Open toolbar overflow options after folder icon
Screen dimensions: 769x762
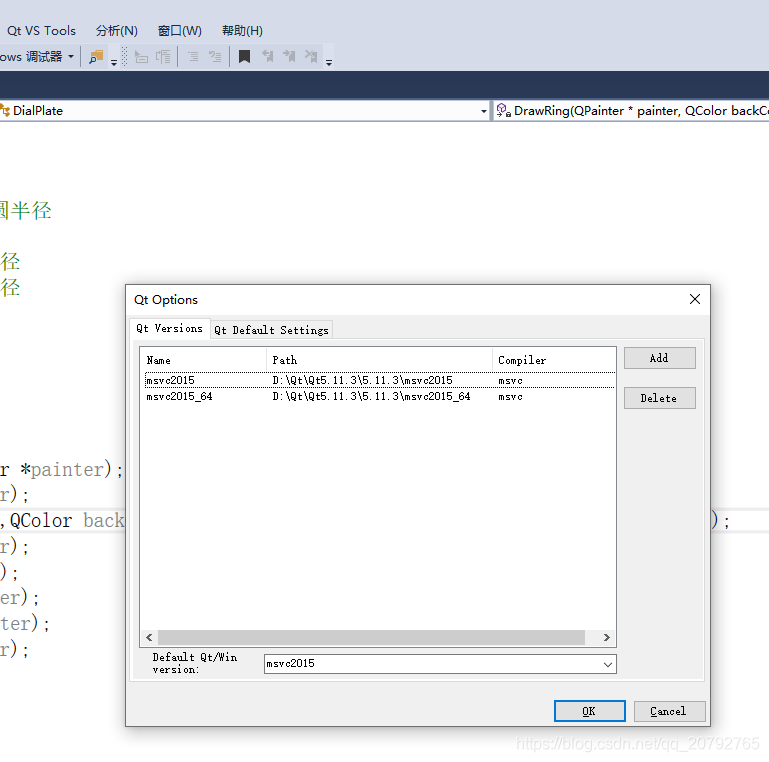click(x=114, y=62)
